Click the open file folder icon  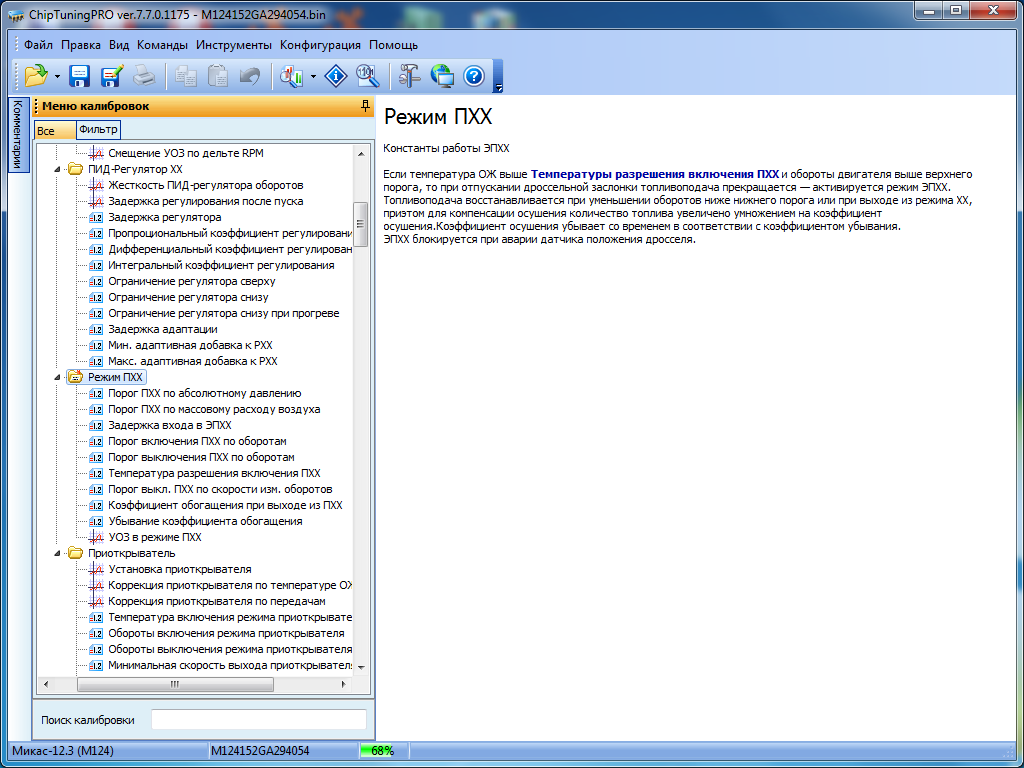pos(35,75)
